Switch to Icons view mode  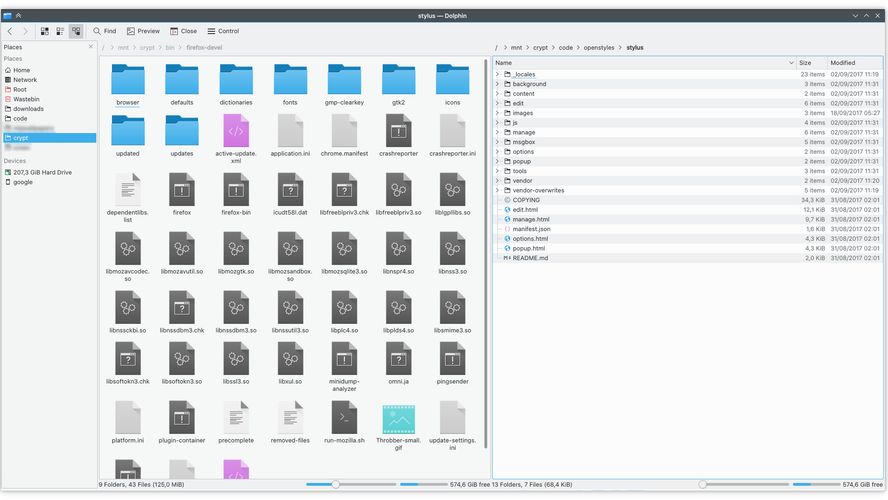pyautogui.click(x=45, y=31)
